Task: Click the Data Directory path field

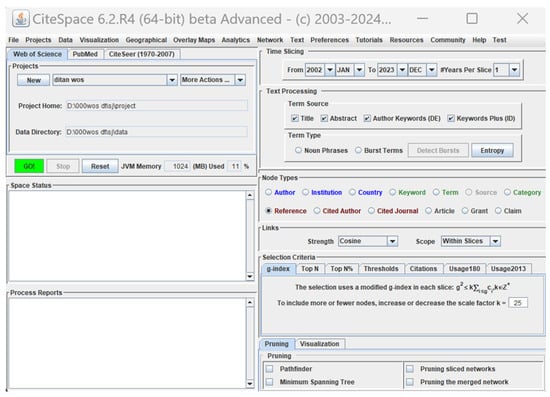Action: (x=156, y=132)
